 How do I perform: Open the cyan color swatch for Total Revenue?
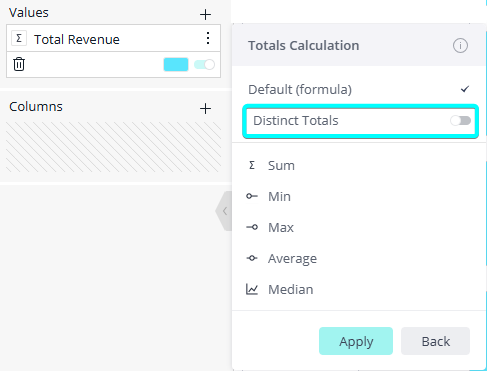point(176,64)
